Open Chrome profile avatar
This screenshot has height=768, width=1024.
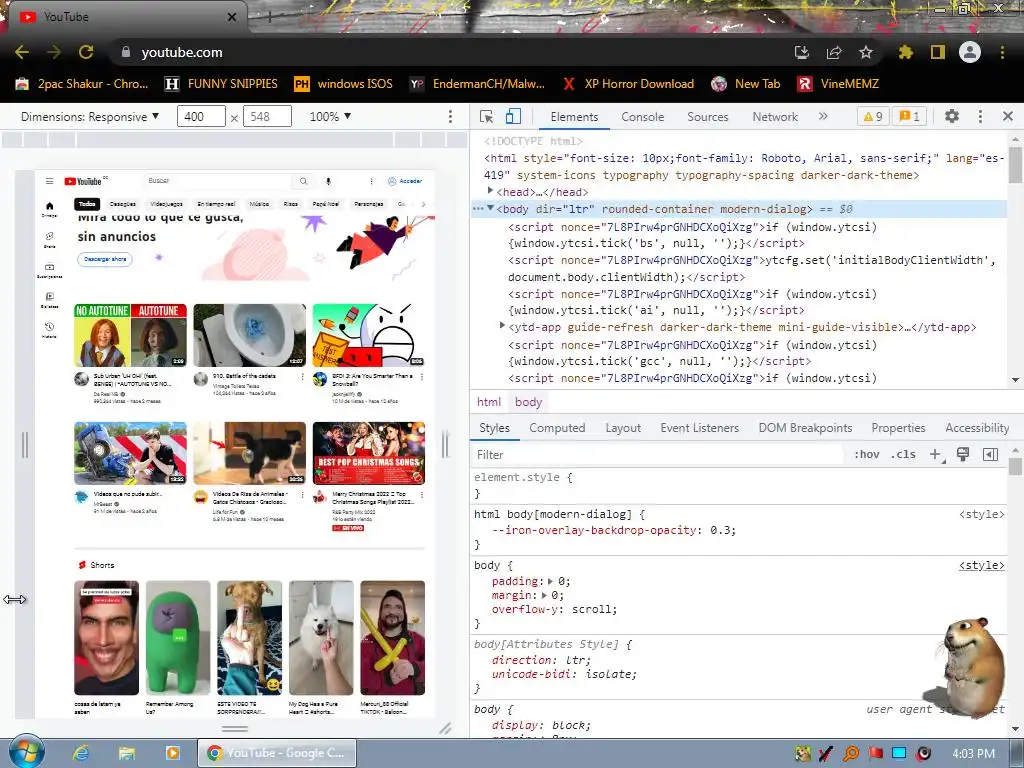pyautogui.click(x=970, y=52)
